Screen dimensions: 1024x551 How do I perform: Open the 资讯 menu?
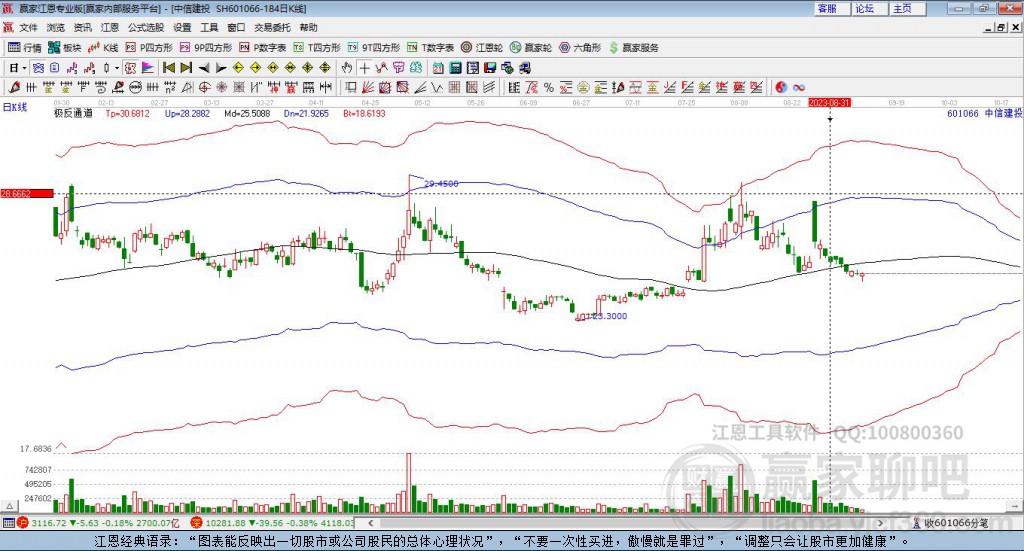tap(82, 27)
